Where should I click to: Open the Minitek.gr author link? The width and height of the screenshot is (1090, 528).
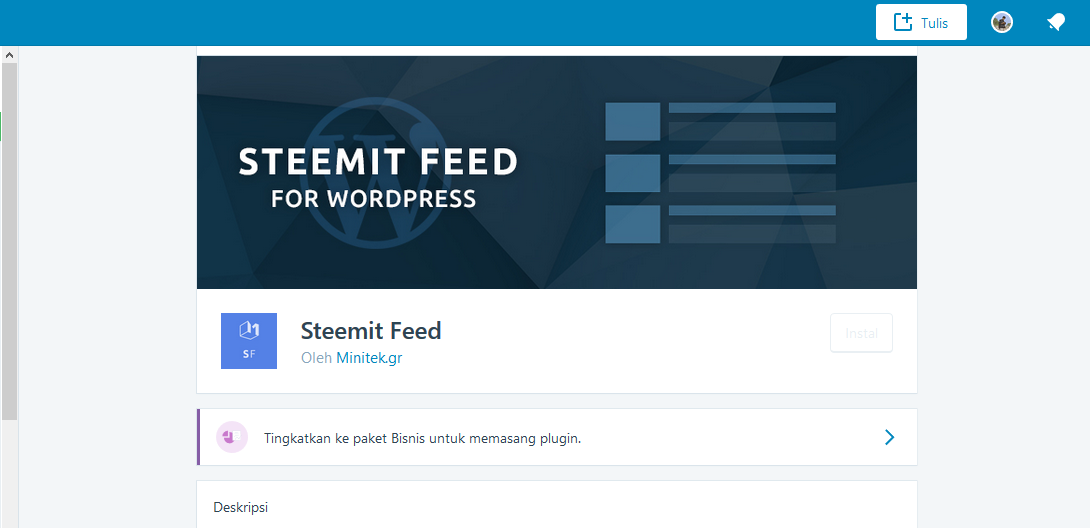[x=369, y=358]
